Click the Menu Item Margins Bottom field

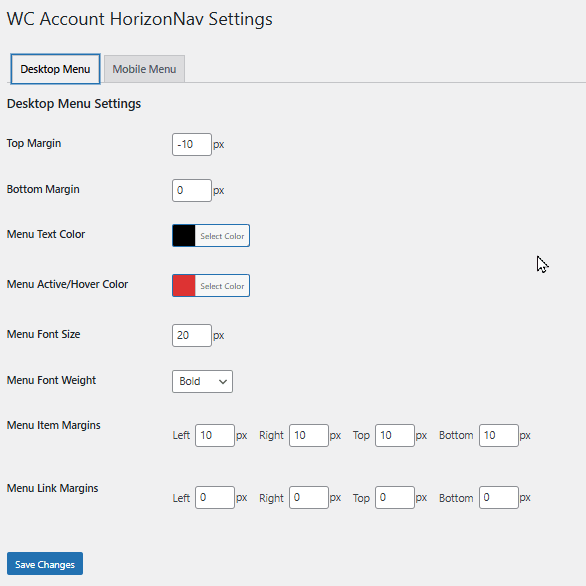499,435
